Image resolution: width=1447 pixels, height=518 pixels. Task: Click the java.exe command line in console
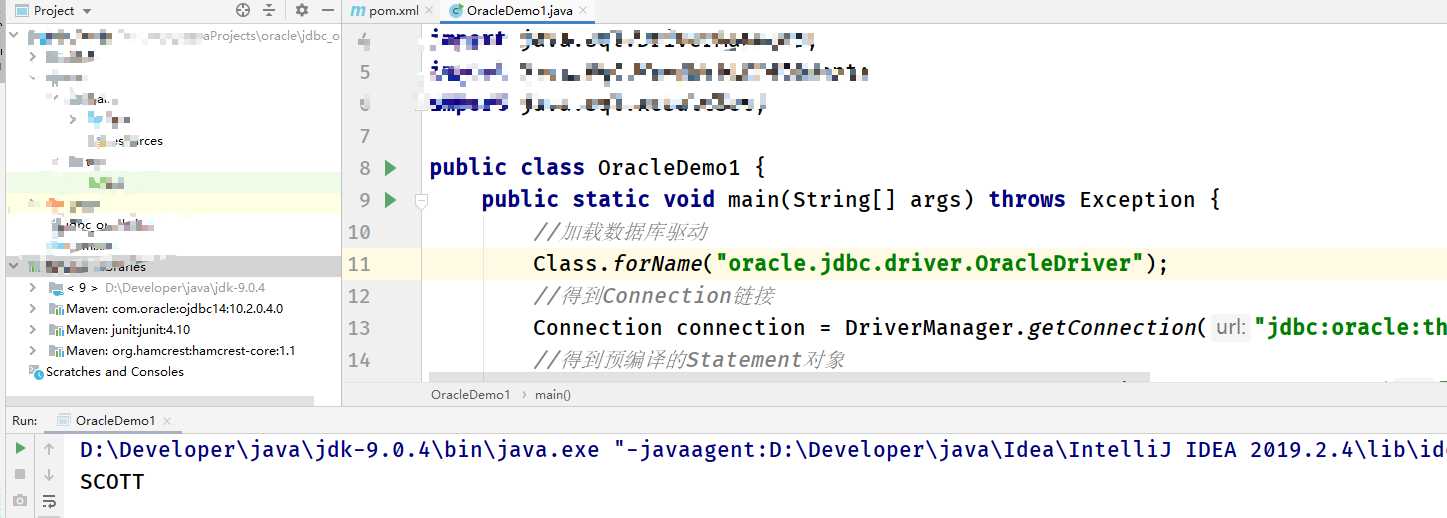[x=763, y=450]
